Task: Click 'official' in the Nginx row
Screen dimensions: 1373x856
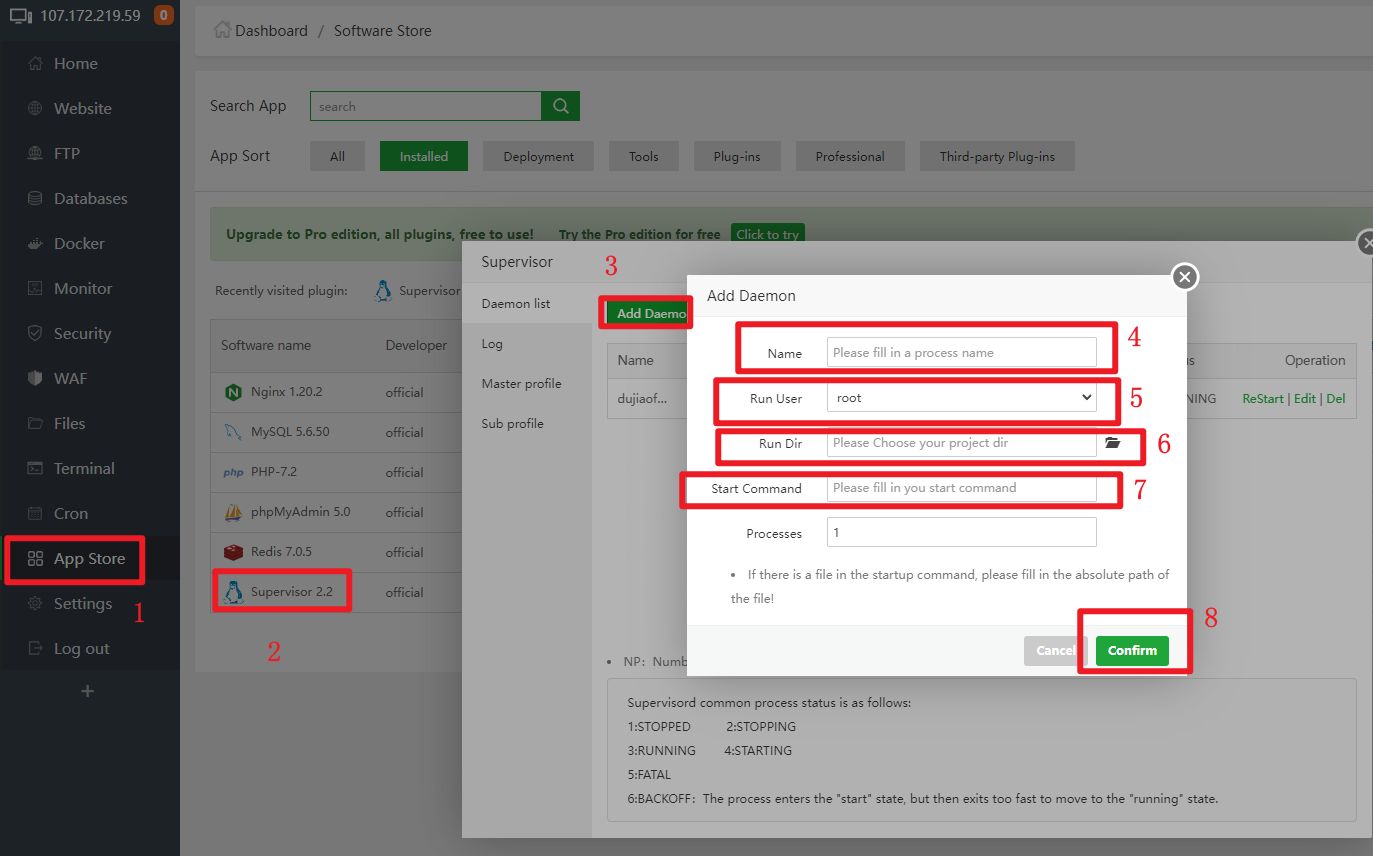Action: [x=404, y=392]
